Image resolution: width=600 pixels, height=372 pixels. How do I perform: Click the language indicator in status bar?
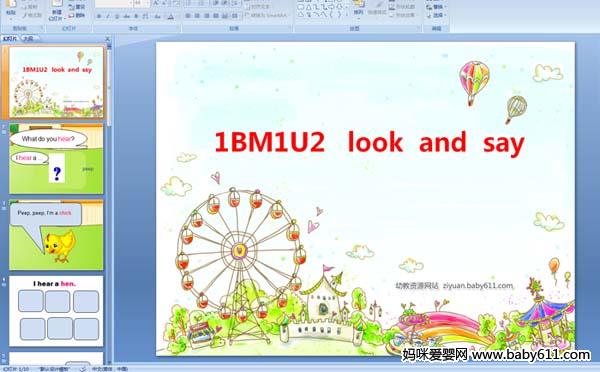pyautogui.click(x=110, y=369)
